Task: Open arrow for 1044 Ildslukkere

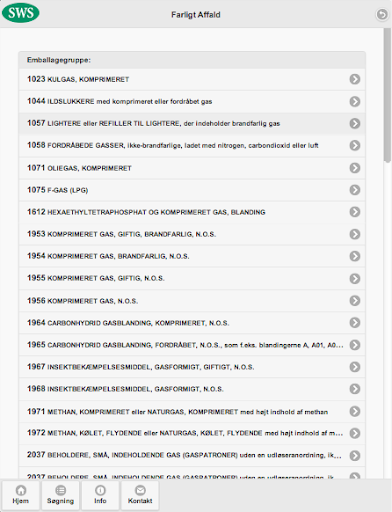Action: (x=355, y=101)
